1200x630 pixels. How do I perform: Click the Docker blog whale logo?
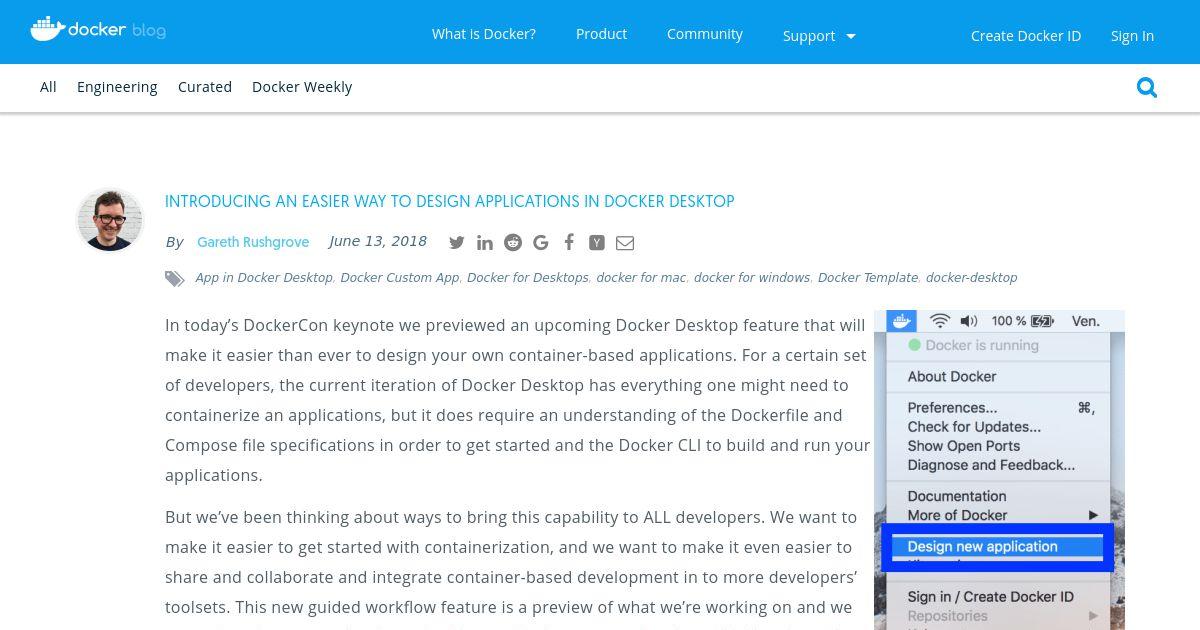[x=98, y=29]
